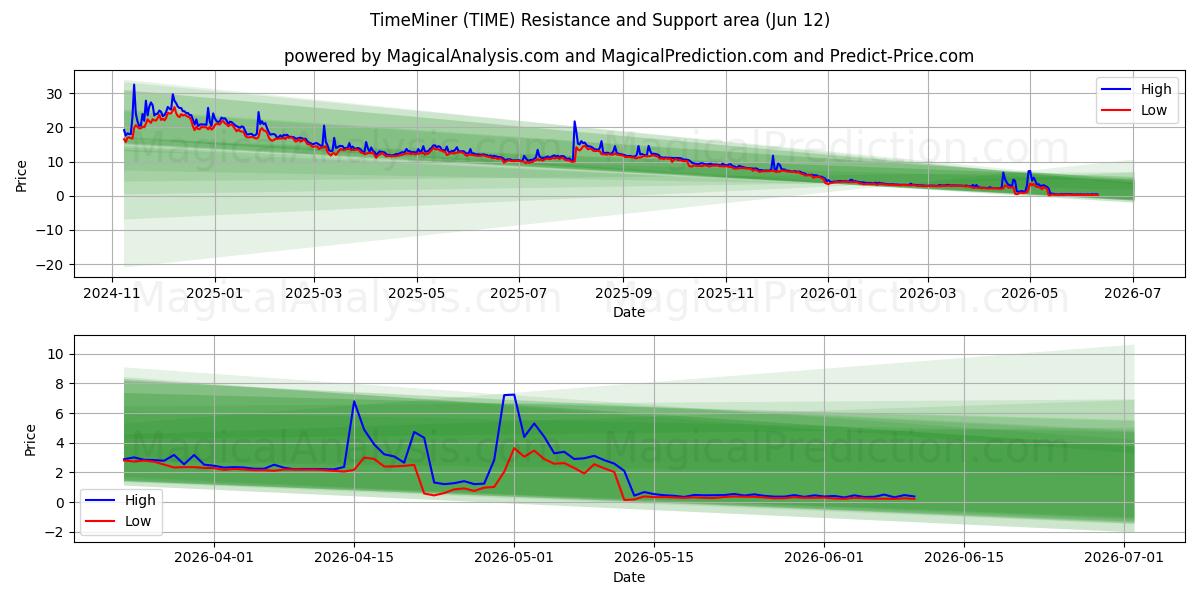This screenshot has height=600, width=1200.
Task: Click the '2024-11' axis label on top chart
Action: coord(111,294)
